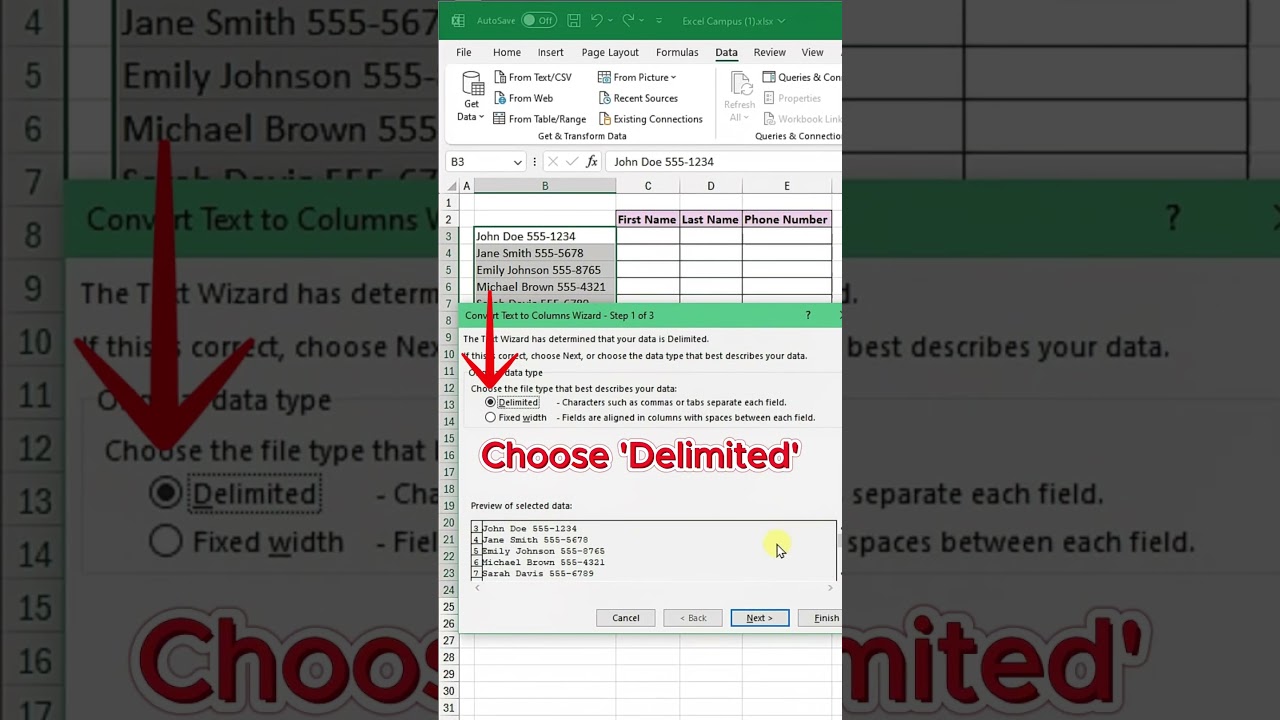Switch to the Insert tab
Image resolution: width=1280 pixels, height=720 pixels.
[551, 52]
